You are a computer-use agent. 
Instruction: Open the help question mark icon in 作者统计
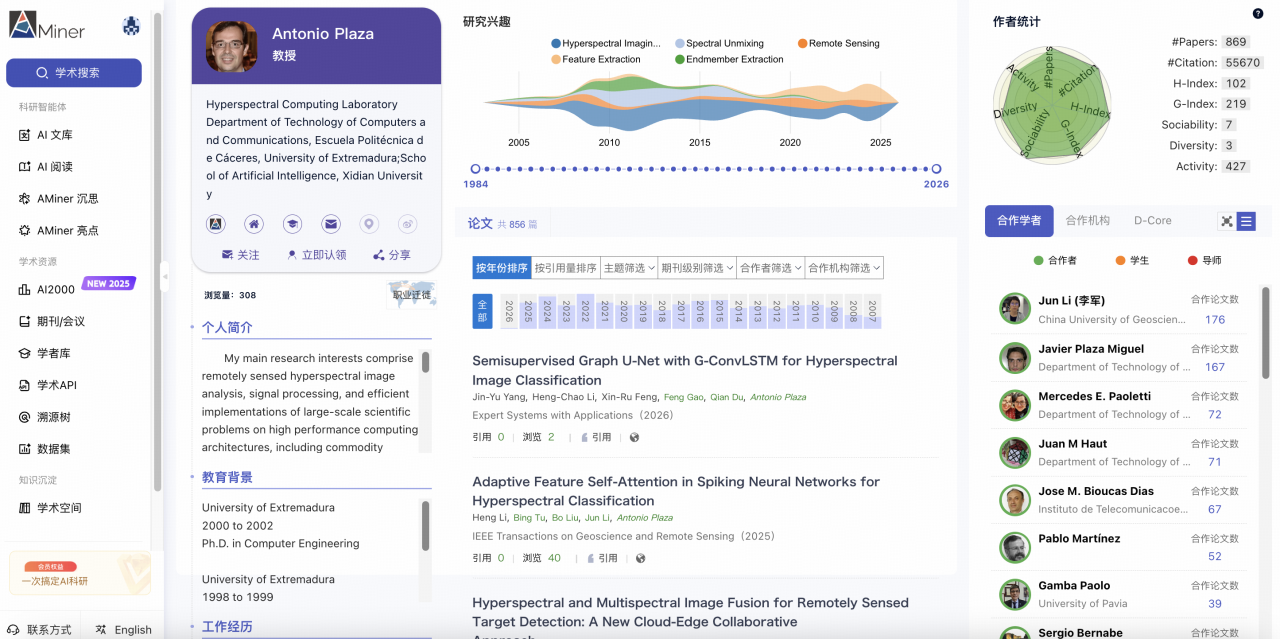[1258, 13]
